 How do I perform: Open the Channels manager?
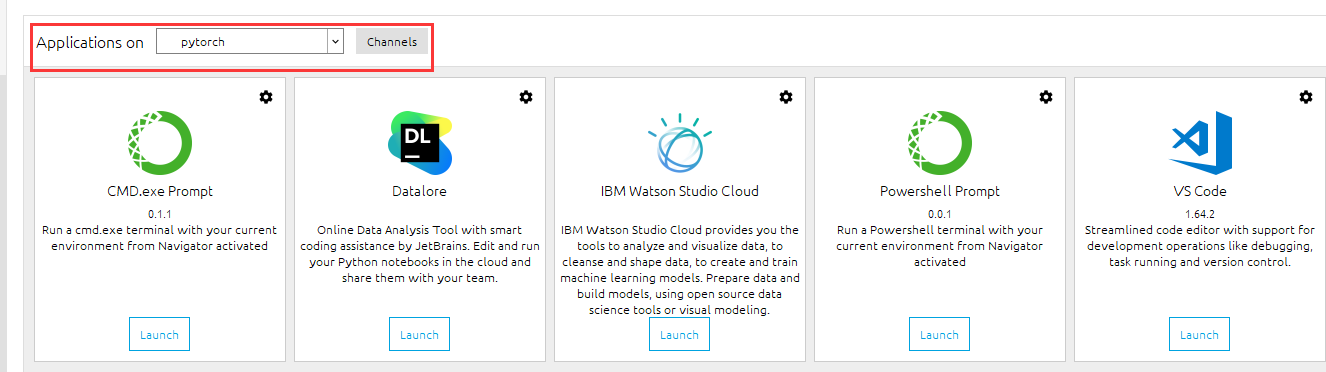click(392, 42)
